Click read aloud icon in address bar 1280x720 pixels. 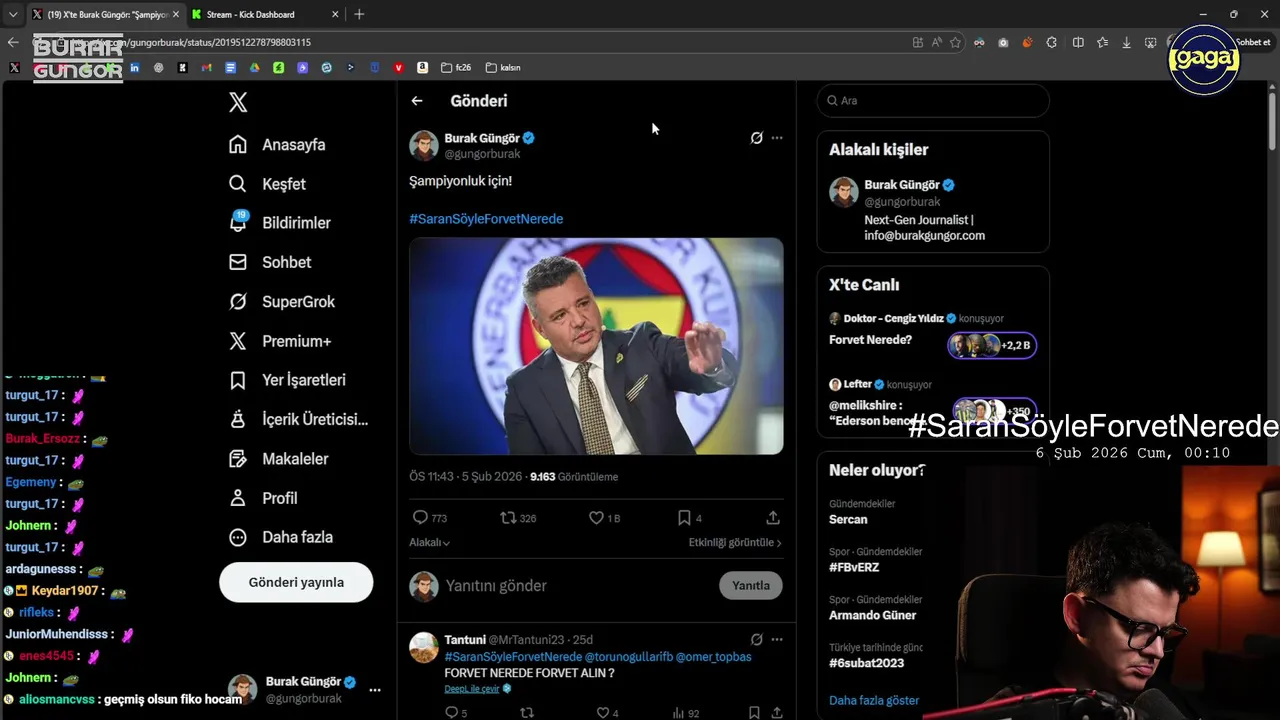tap(937, 42)
